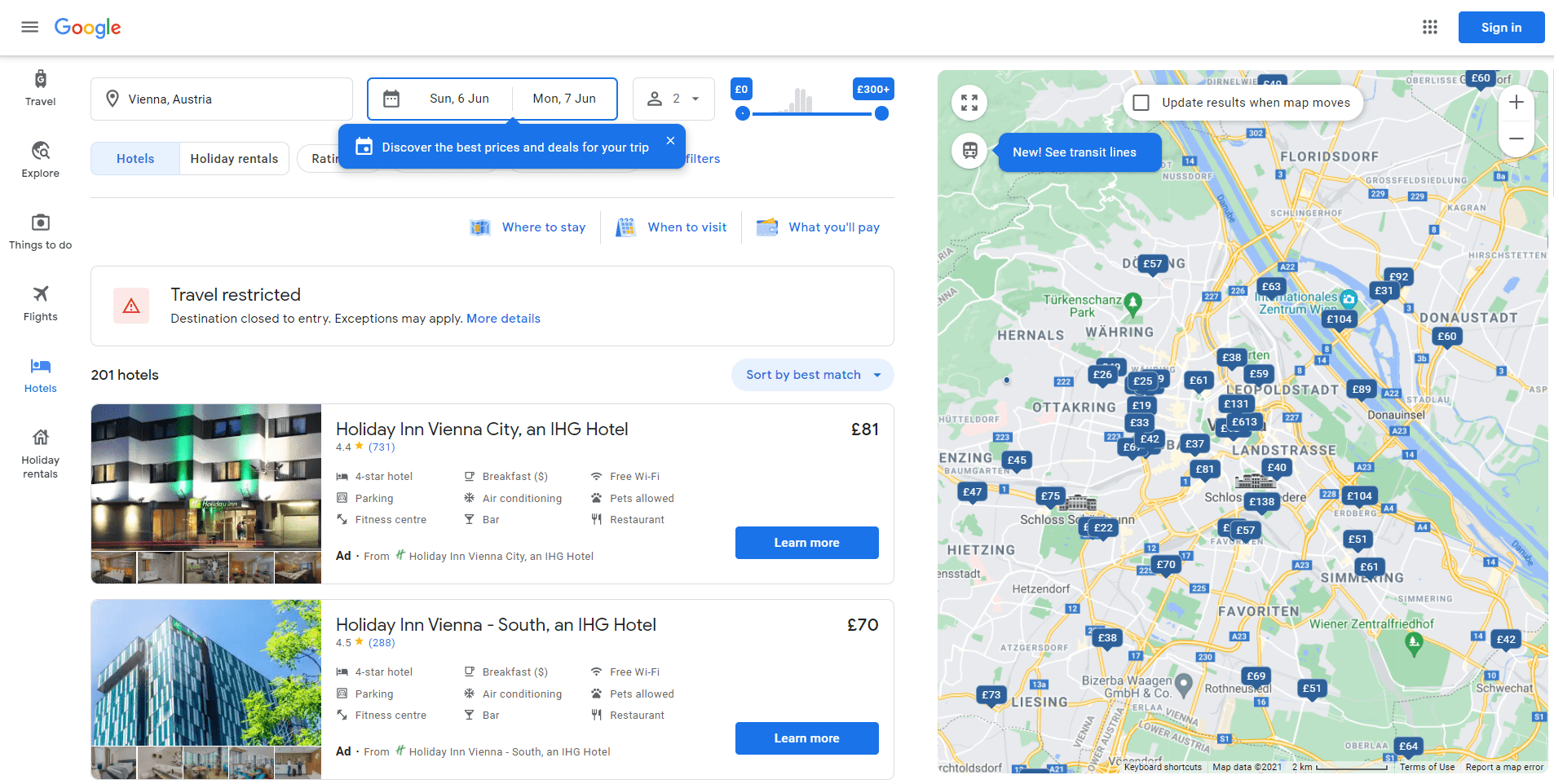Click the location pin icon
This screenshot has width=1554, height=784.
pyautogui.click(x=113, y=99)
